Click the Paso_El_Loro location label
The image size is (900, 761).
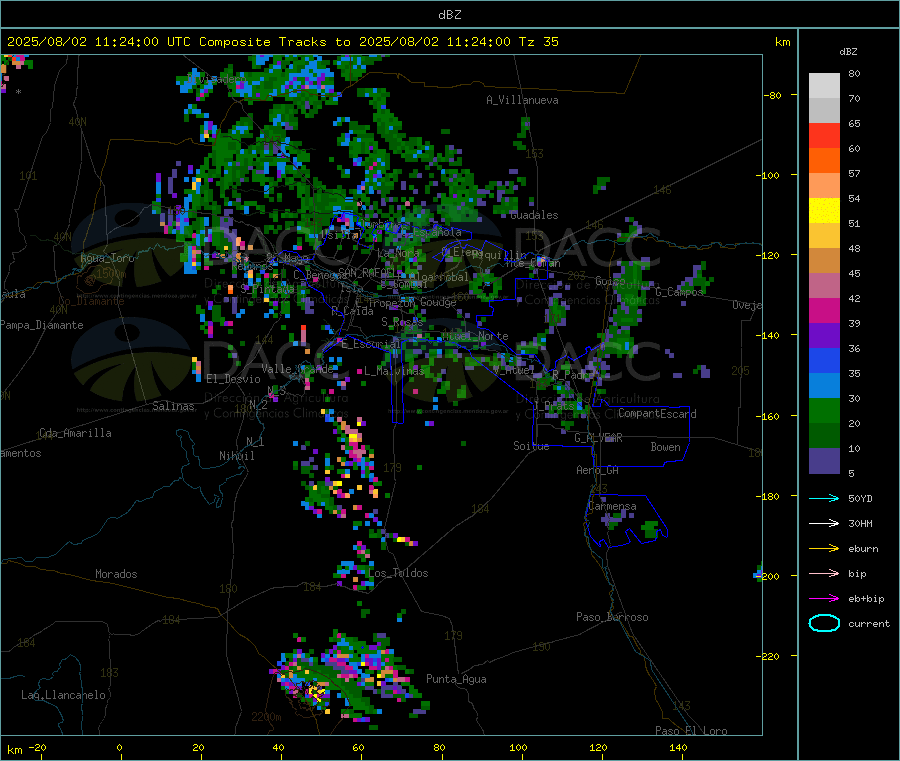click(x=691, y=731)
